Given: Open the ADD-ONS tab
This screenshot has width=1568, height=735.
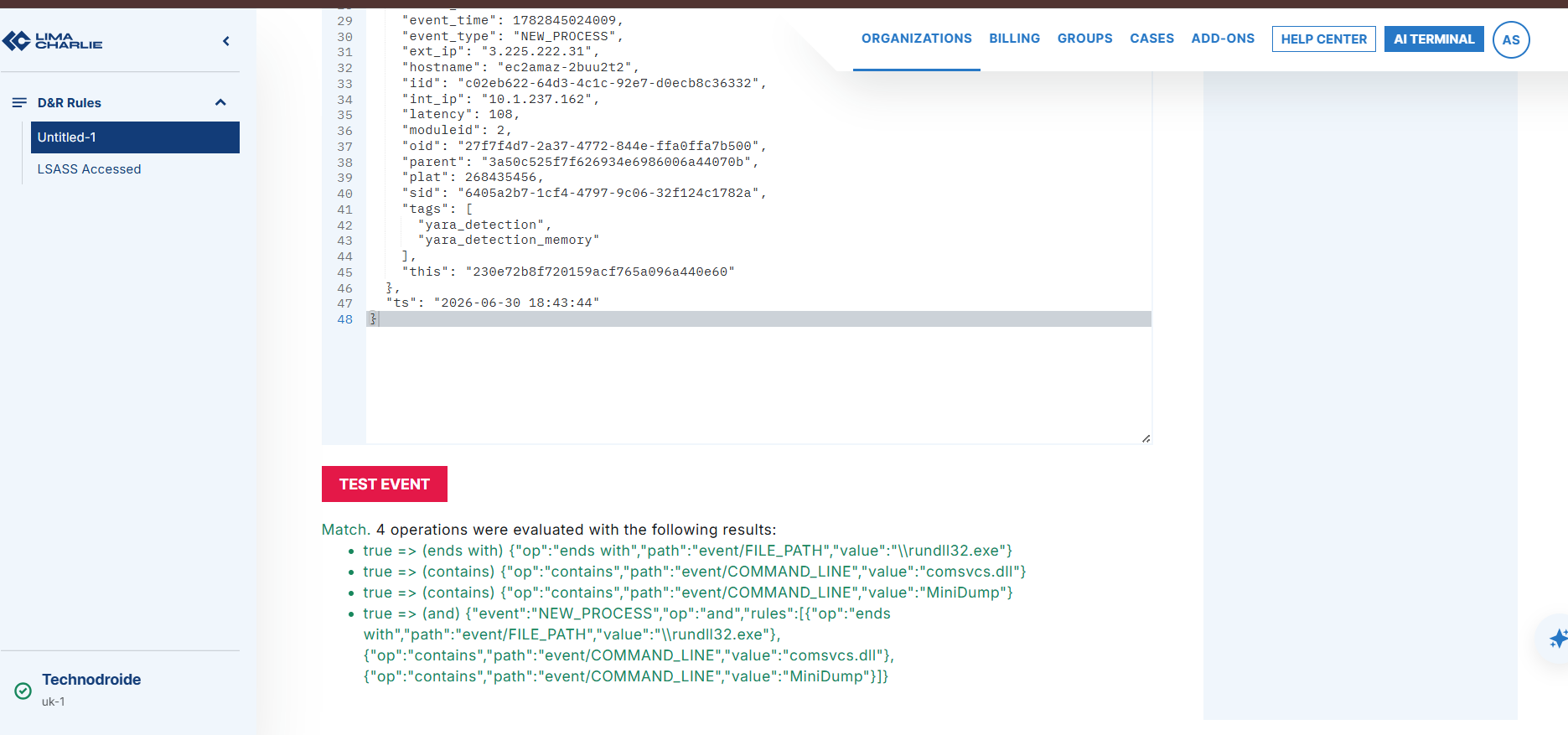Looking at the screenshot, I should click(x=1223, y=39).
